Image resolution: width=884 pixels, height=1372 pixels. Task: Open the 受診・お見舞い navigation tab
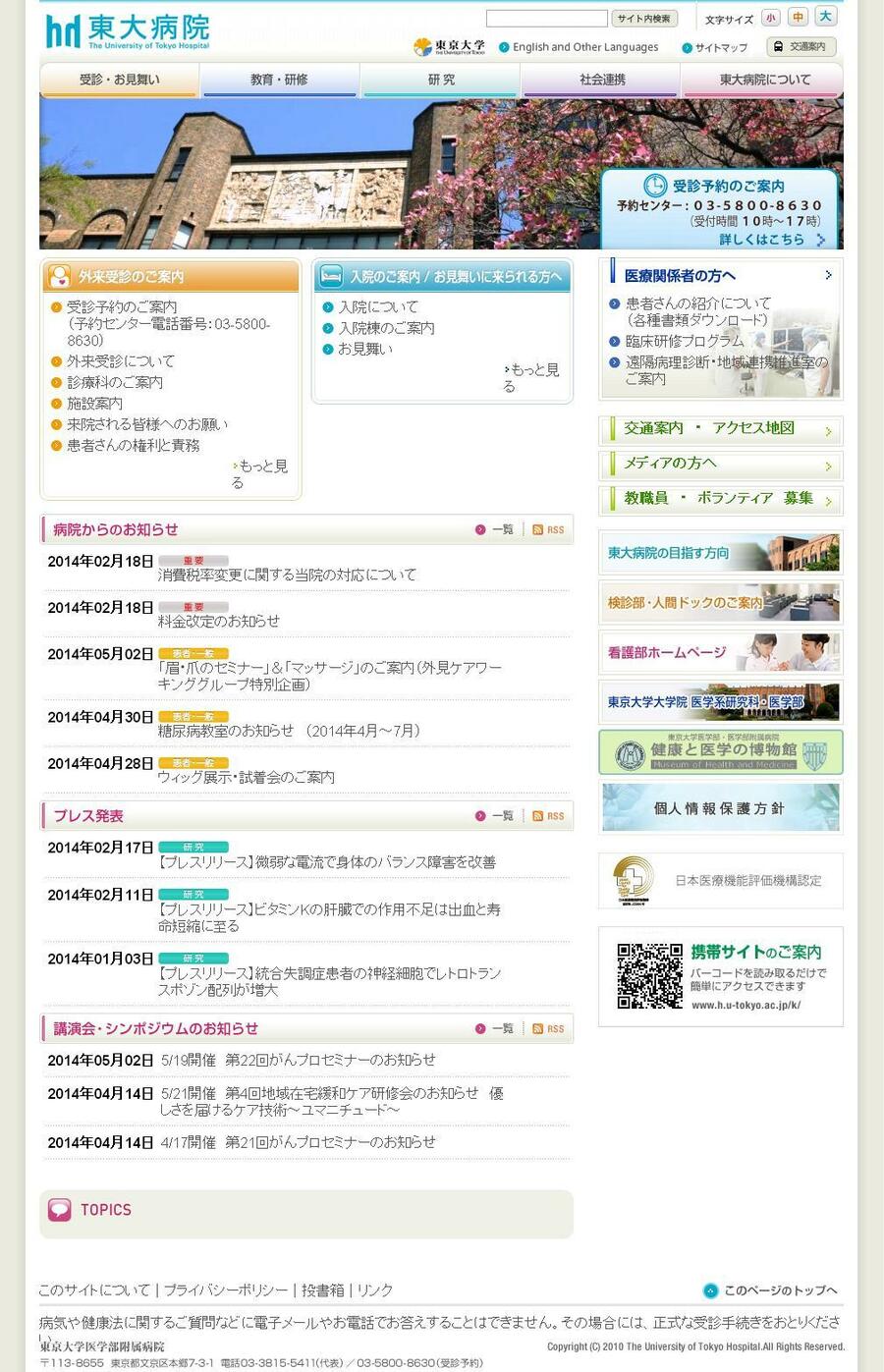point(119,80)
